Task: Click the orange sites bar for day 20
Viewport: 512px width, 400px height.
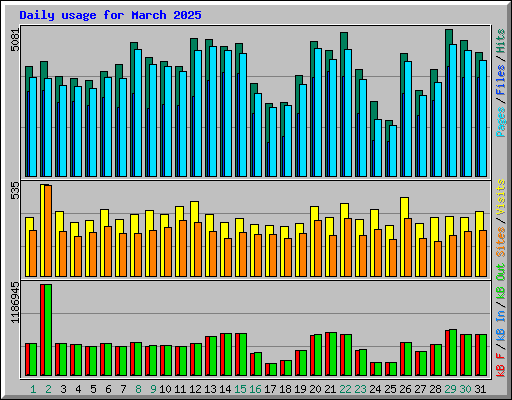Action: [x=318, y=248]
